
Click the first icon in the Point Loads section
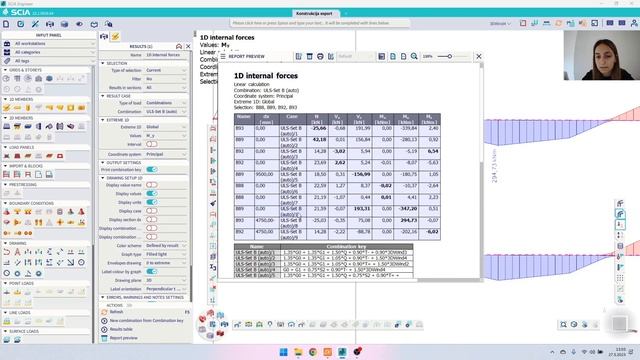7,292
